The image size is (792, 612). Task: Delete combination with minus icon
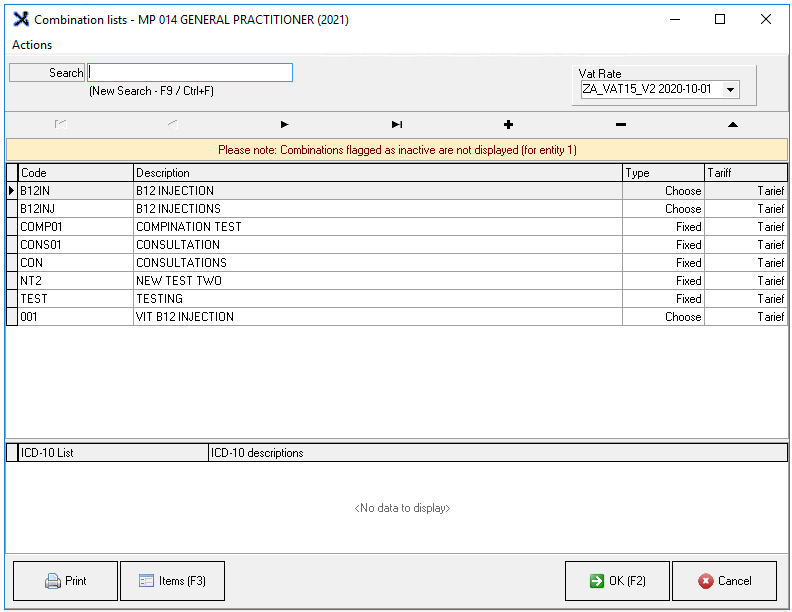click(x=621, y=124)
